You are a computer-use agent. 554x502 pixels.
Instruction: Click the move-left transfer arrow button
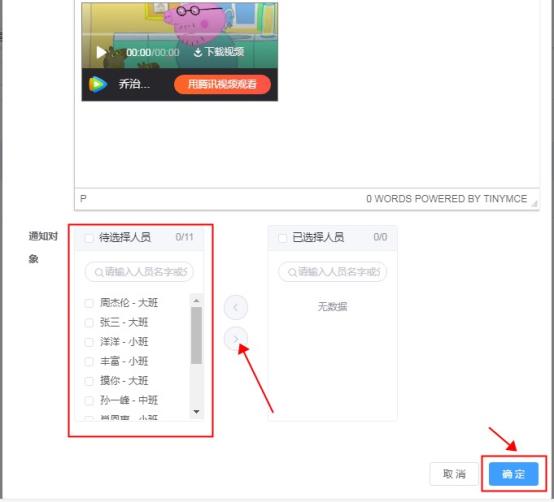[236, 307]
